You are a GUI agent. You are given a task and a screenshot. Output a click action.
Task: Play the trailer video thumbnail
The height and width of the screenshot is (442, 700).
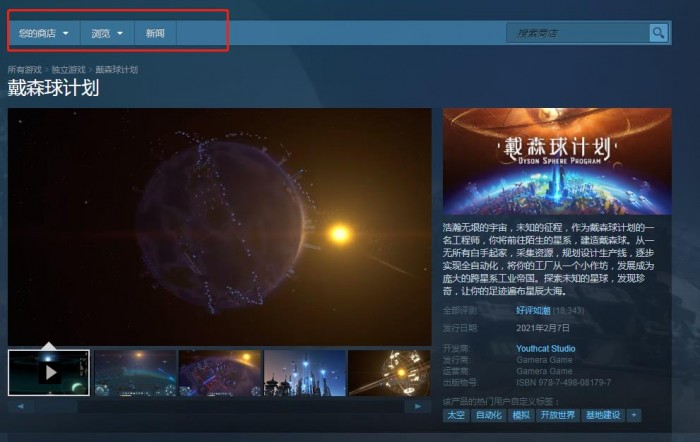coord(49,373)
